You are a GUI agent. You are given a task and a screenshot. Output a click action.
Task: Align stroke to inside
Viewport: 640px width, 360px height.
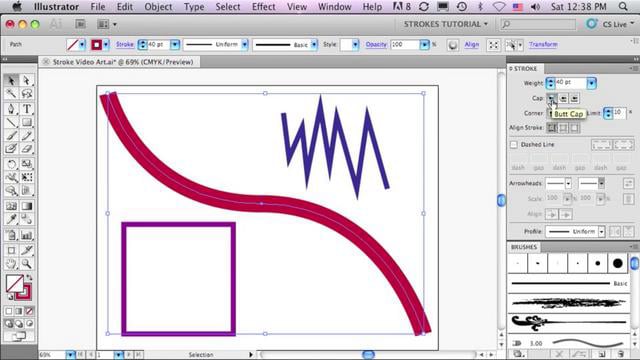point(563,128)
